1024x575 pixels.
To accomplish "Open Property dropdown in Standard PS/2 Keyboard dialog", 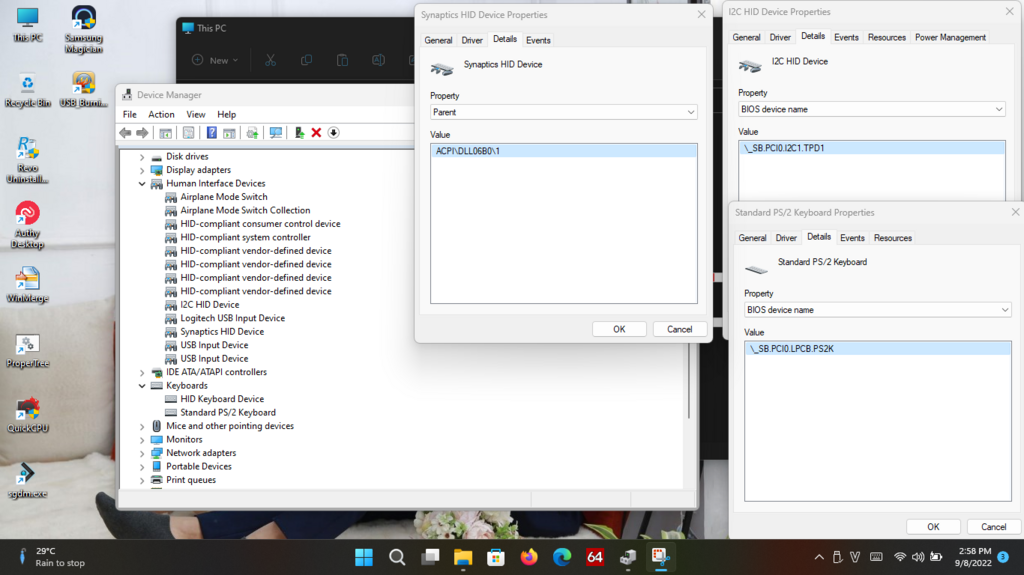I will [x=877, y=310].
